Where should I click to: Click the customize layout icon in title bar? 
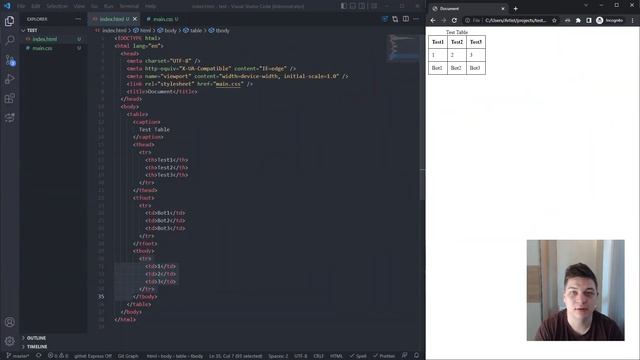point(373,6)
